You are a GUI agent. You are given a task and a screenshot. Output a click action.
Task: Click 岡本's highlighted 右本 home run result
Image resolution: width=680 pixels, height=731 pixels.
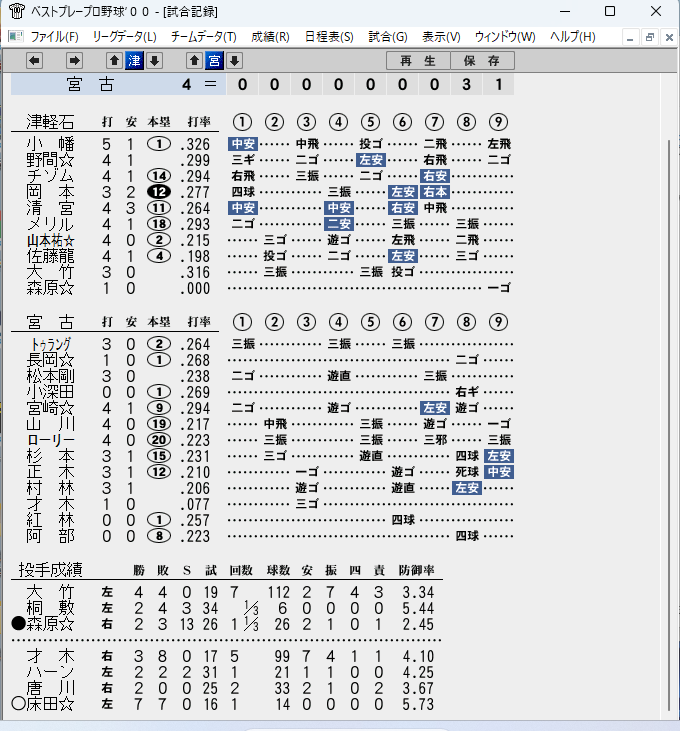(x=435, y=192)
